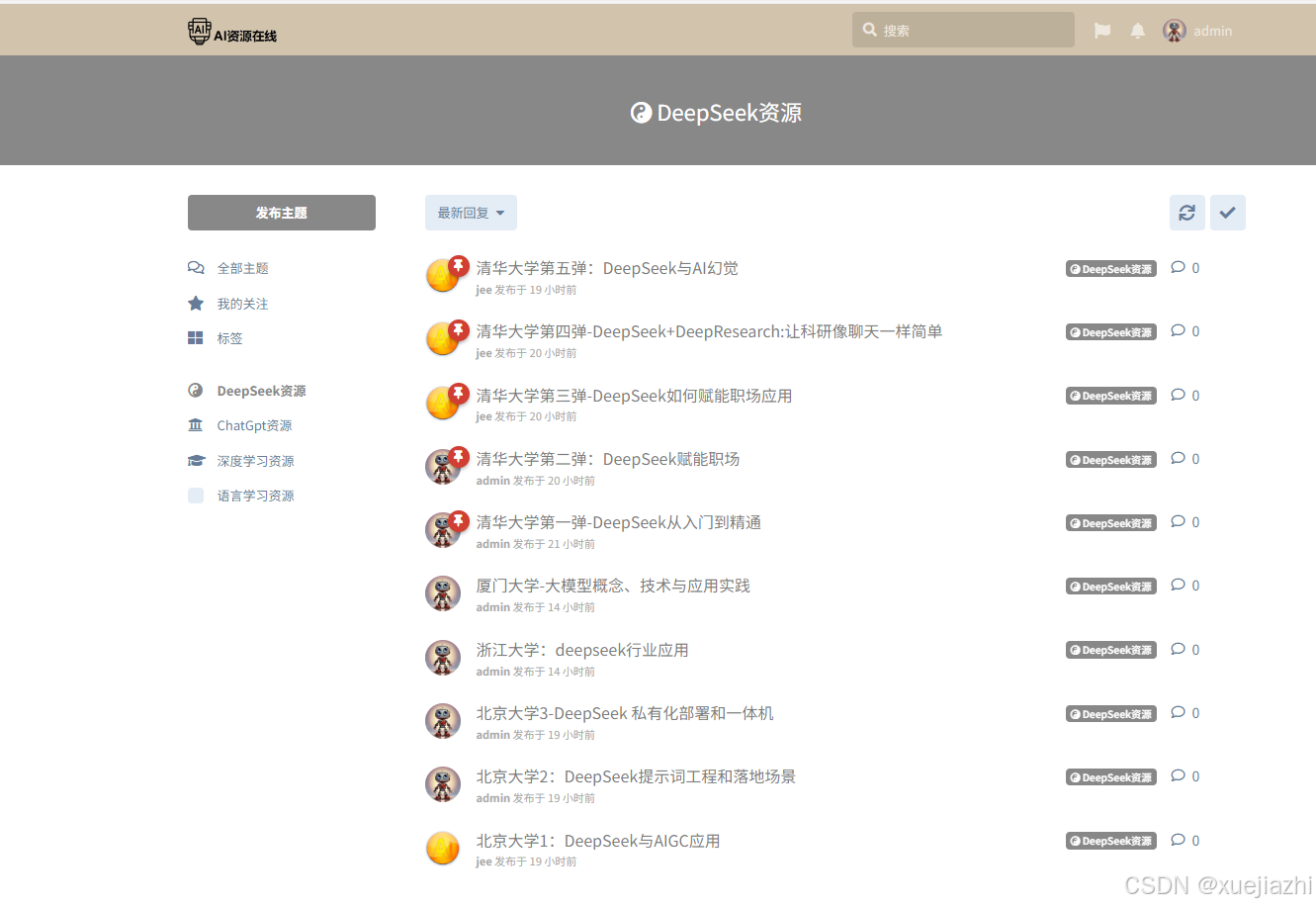Select DeepSeek资源 tag in sidebar
The width and height of the screenshot is (1316, 907).
(x=261, y=391)
